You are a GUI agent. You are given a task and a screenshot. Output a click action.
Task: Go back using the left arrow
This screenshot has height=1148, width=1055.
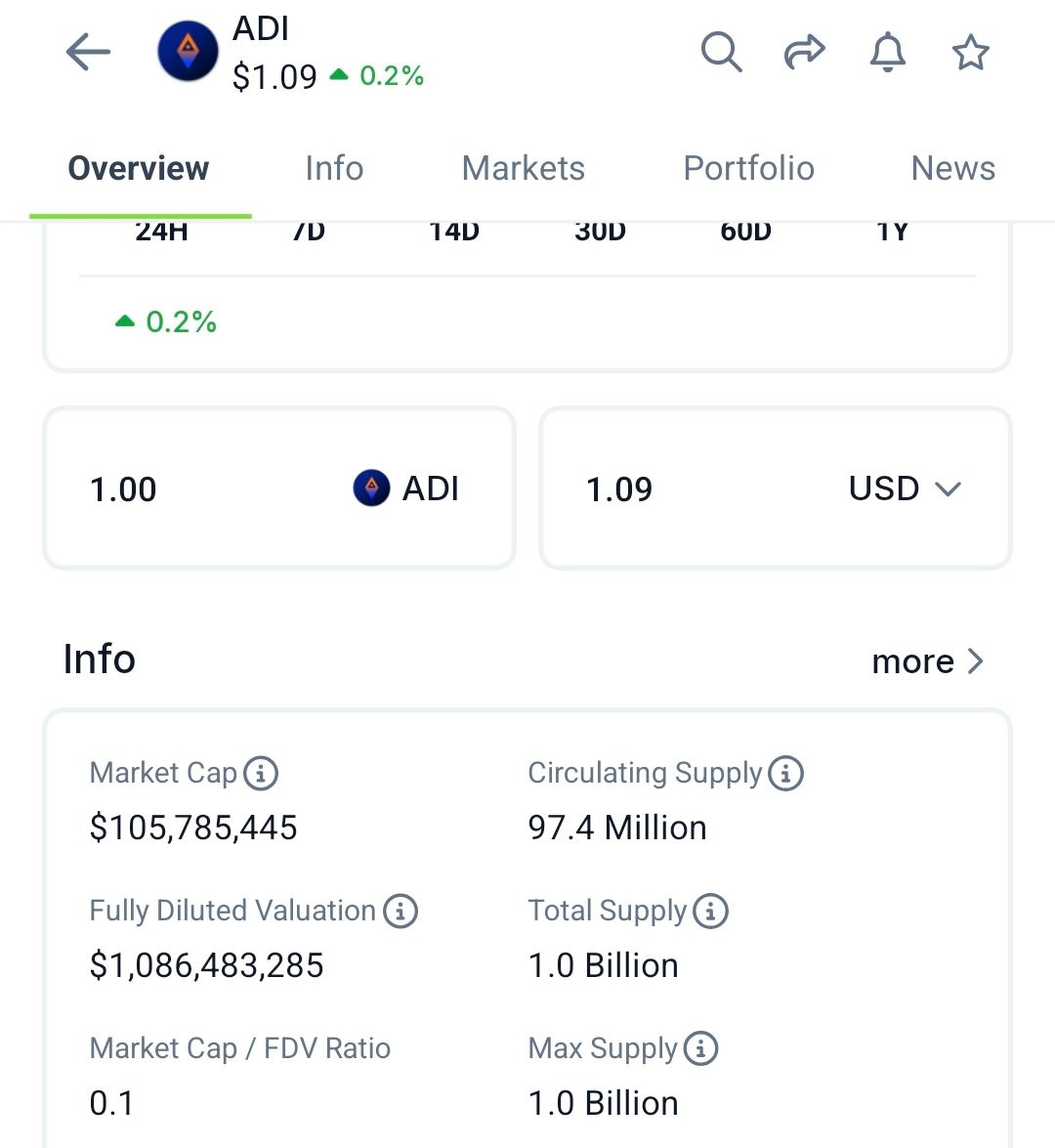point(88,52)
